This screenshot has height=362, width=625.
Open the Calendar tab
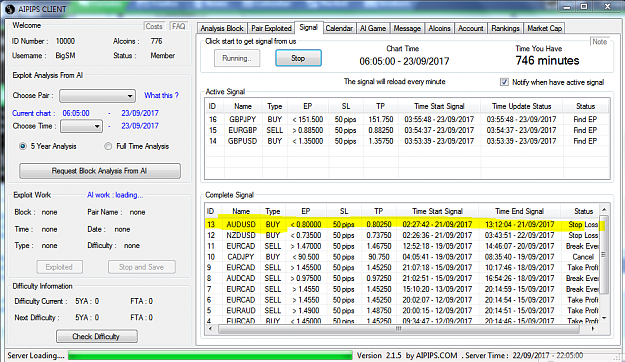click(x=339, y=28)
